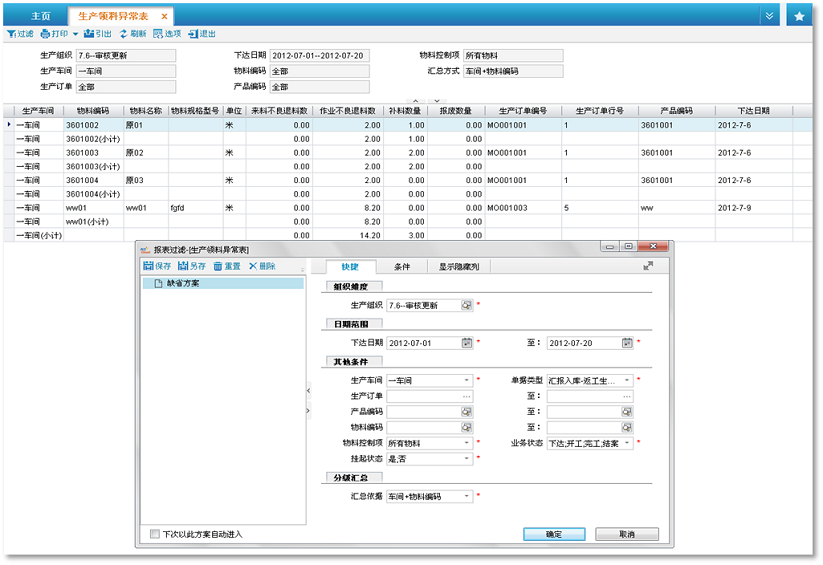Expand the 业务状态 dropdown
The image size is (823, 565).
tap(627, 443)
